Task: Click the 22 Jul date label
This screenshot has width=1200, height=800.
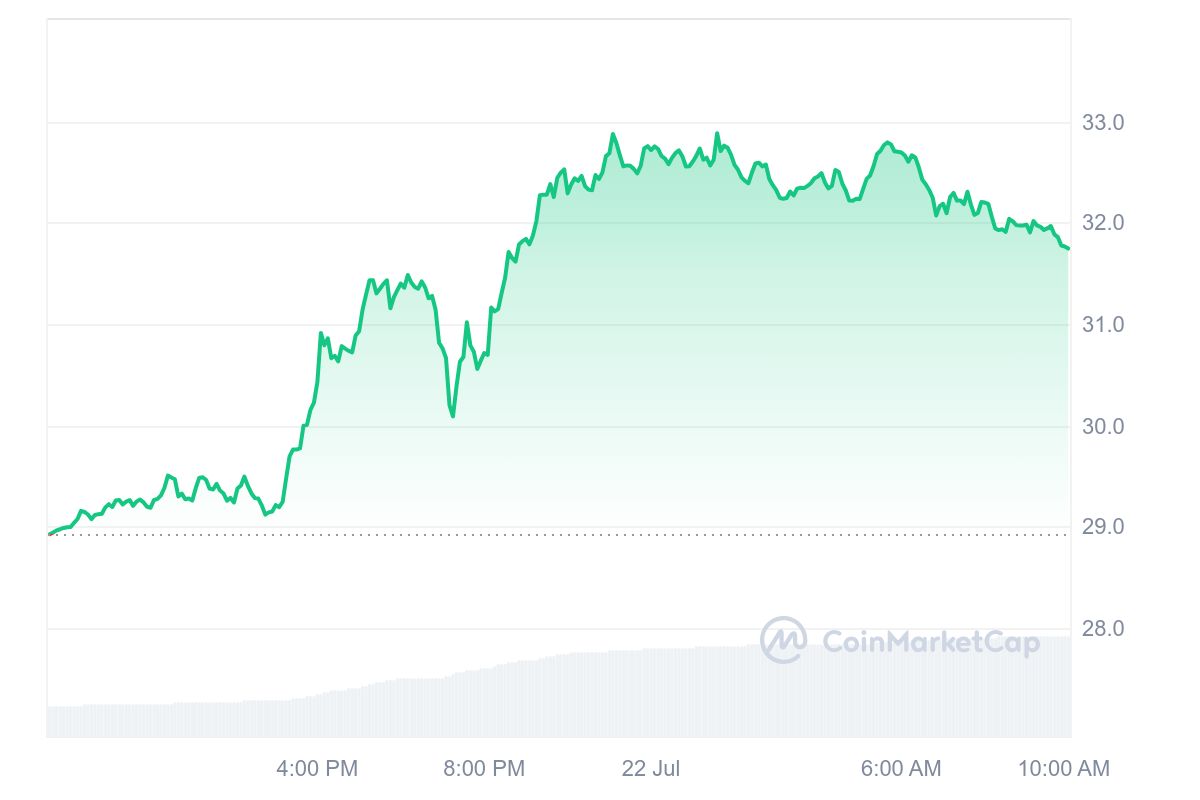Action: (x=650, y=769)
